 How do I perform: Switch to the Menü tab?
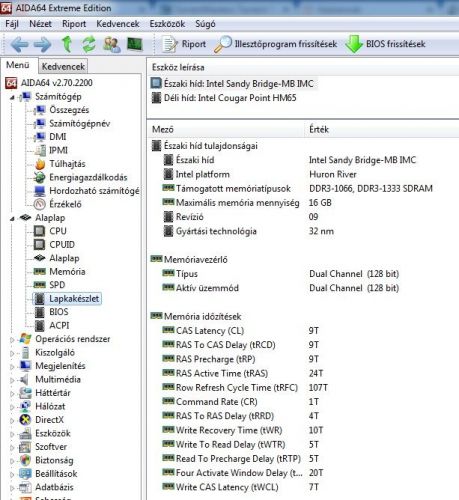18,65
